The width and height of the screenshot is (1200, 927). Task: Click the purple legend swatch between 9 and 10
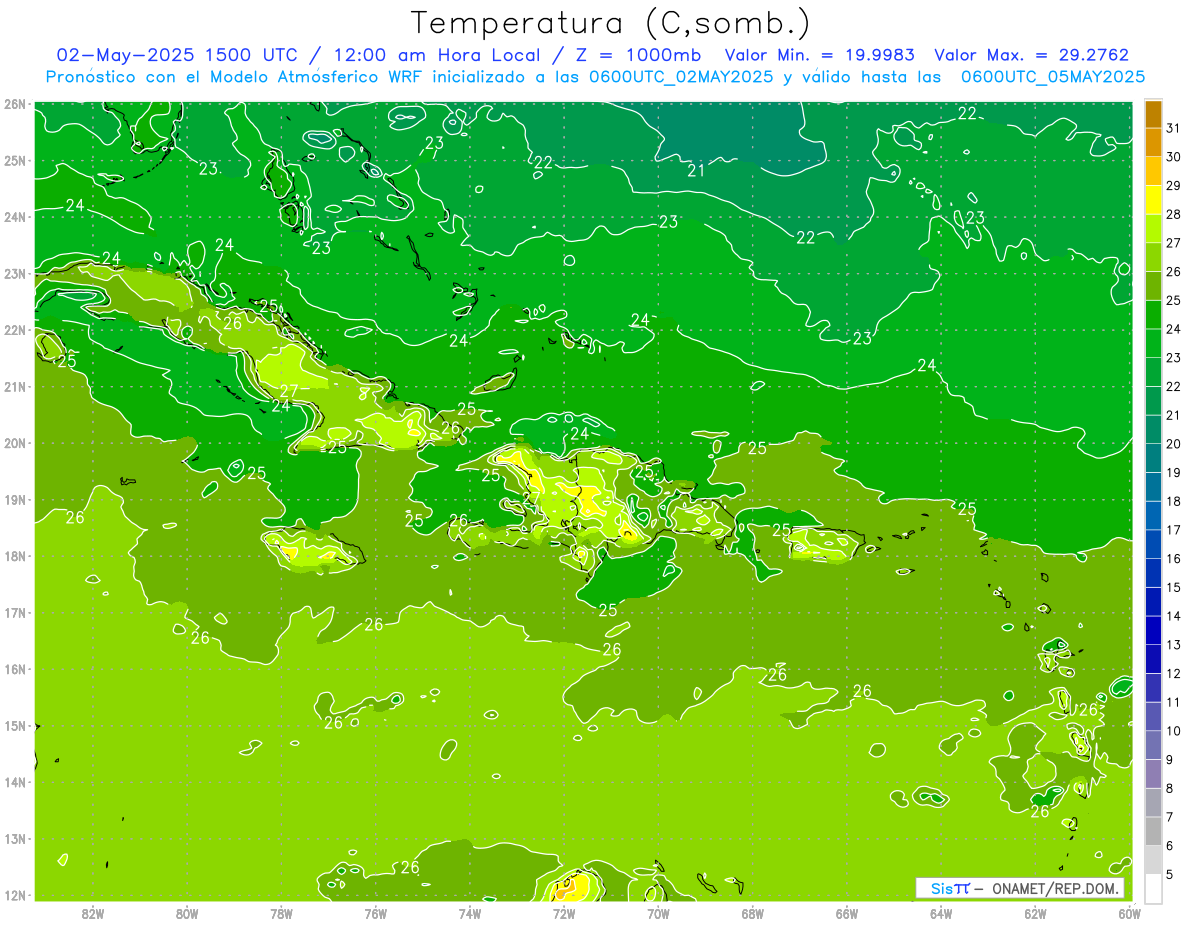(x=1153, y=745)
